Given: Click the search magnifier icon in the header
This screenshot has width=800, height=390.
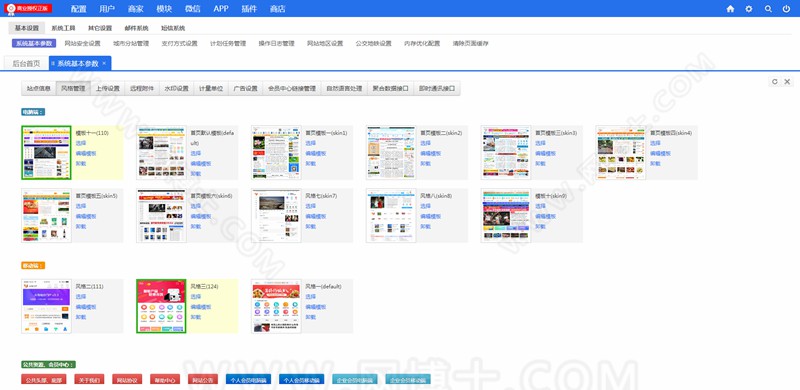Looking at the screenshot, I should coord(768,9).
